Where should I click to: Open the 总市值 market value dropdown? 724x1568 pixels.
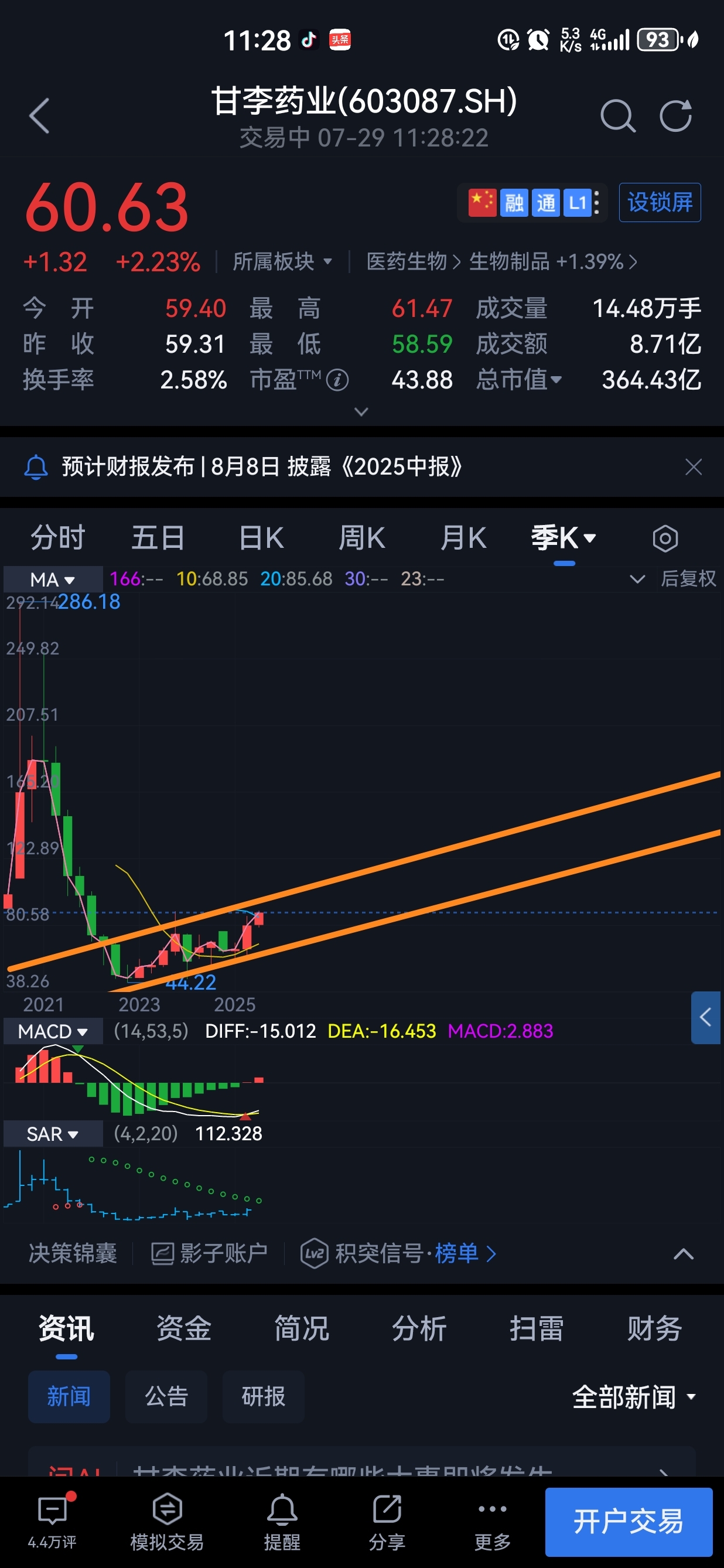(519, 380)
